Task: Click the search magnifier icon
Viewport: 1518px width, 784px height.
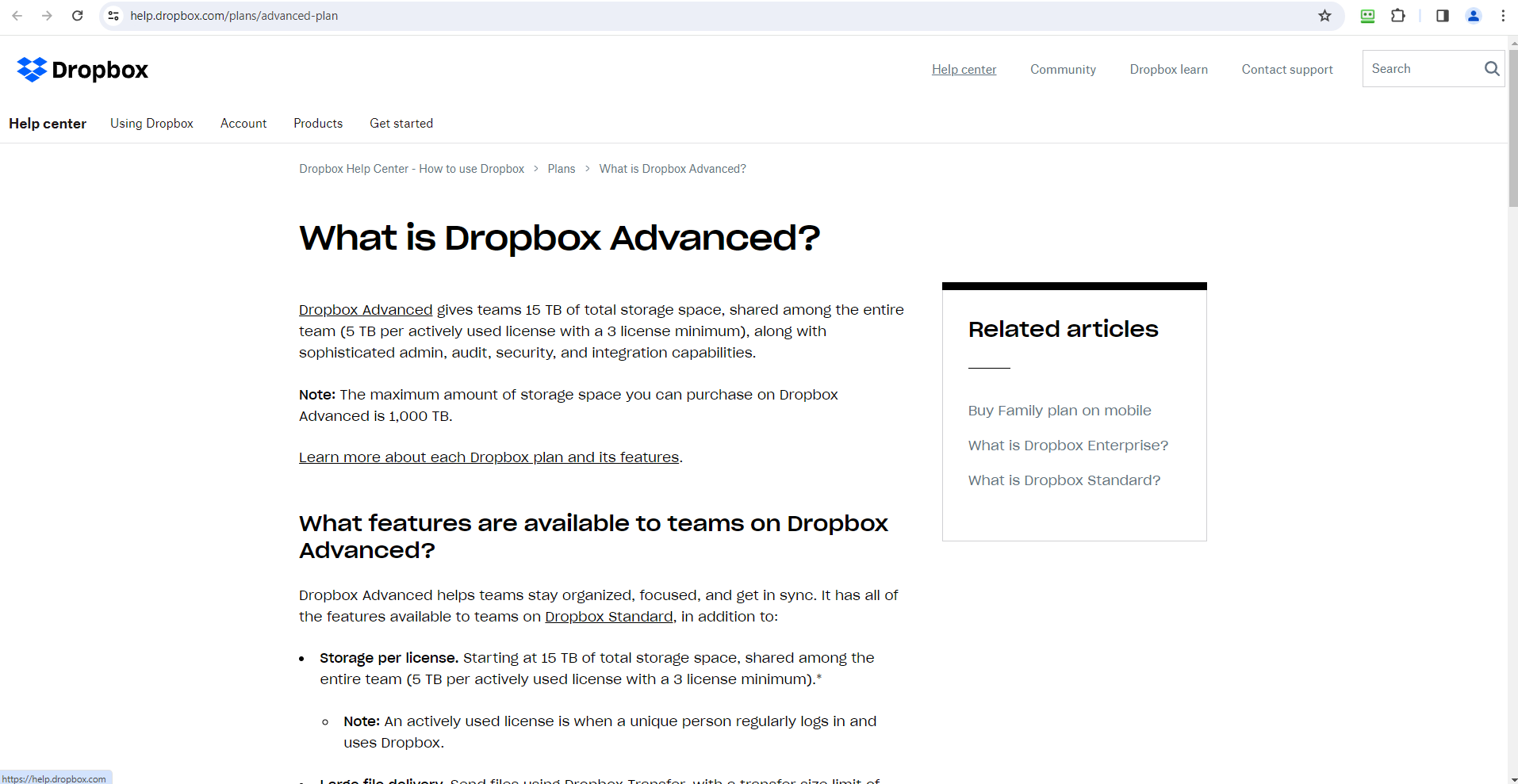Action: pos(1491,69)
